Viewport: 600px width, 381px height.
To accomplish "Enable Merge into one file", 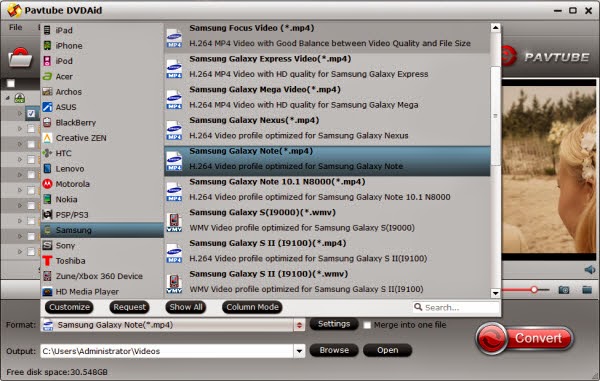I will (x=367, y=325).
